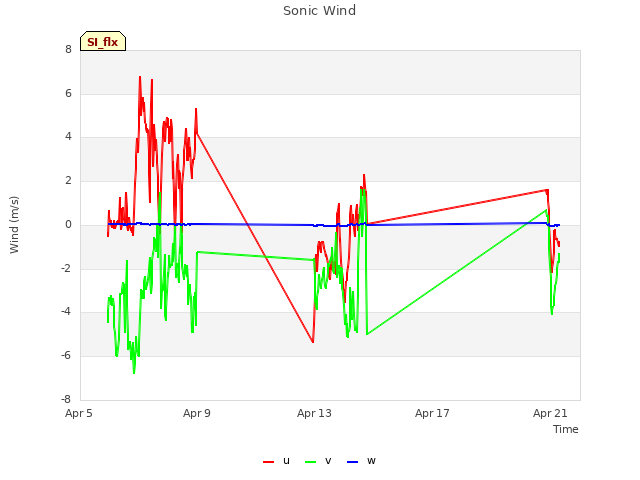Click the Wind (m/s) axis title
The image size is (640, 480).
(x=14, y=225)
